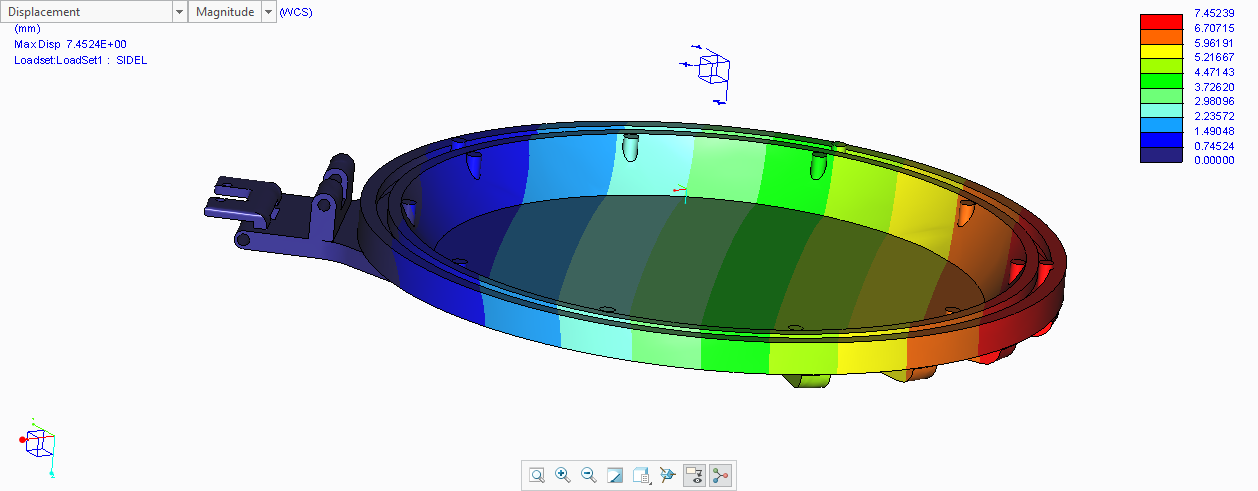1258x491 pixels.
Task: Click the legend value 0.745239
Action: point(1213,146)
